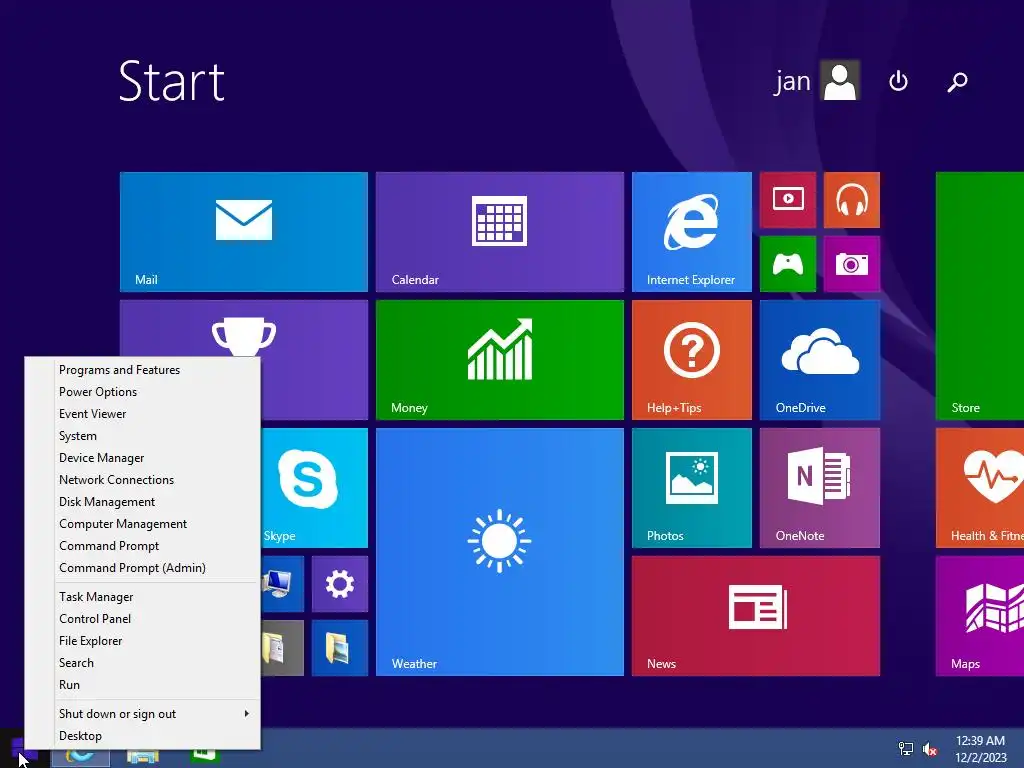The height and width of the screenshot is (768, 1024).
Task: Click the Power options icon
Action: [899, 81]
